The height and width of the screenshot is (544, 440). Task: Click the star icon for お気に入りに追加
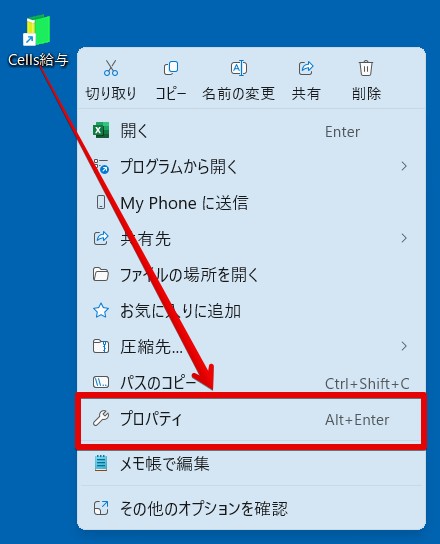(101, 310)
